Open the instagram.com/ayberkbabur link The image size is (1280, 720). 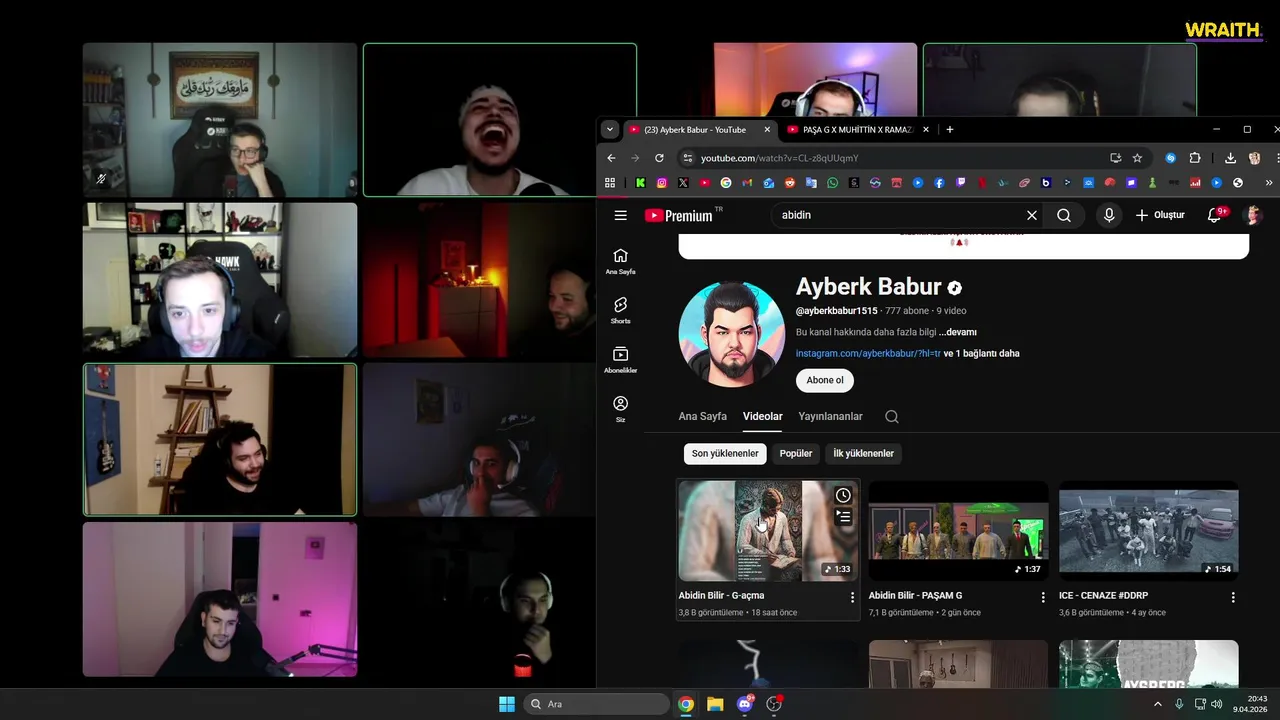868,353
